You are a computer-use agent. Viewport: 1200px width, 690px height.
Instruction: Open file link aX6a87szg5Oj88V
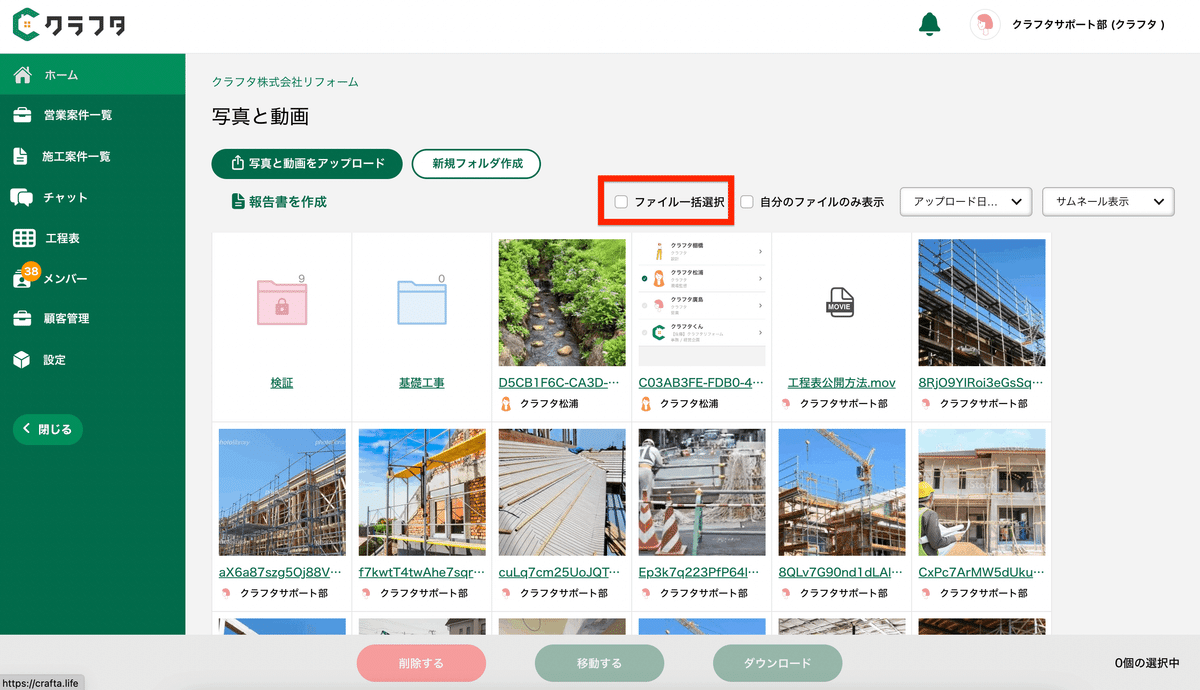pyautogui.click(x=282, y=573)
